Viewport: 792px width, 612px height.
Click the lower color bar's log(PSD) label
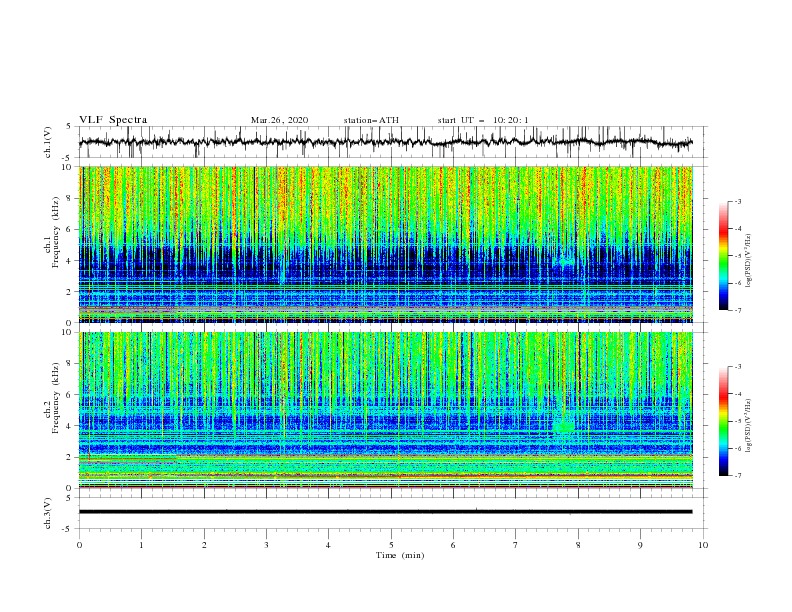click(x=749, y=425)
